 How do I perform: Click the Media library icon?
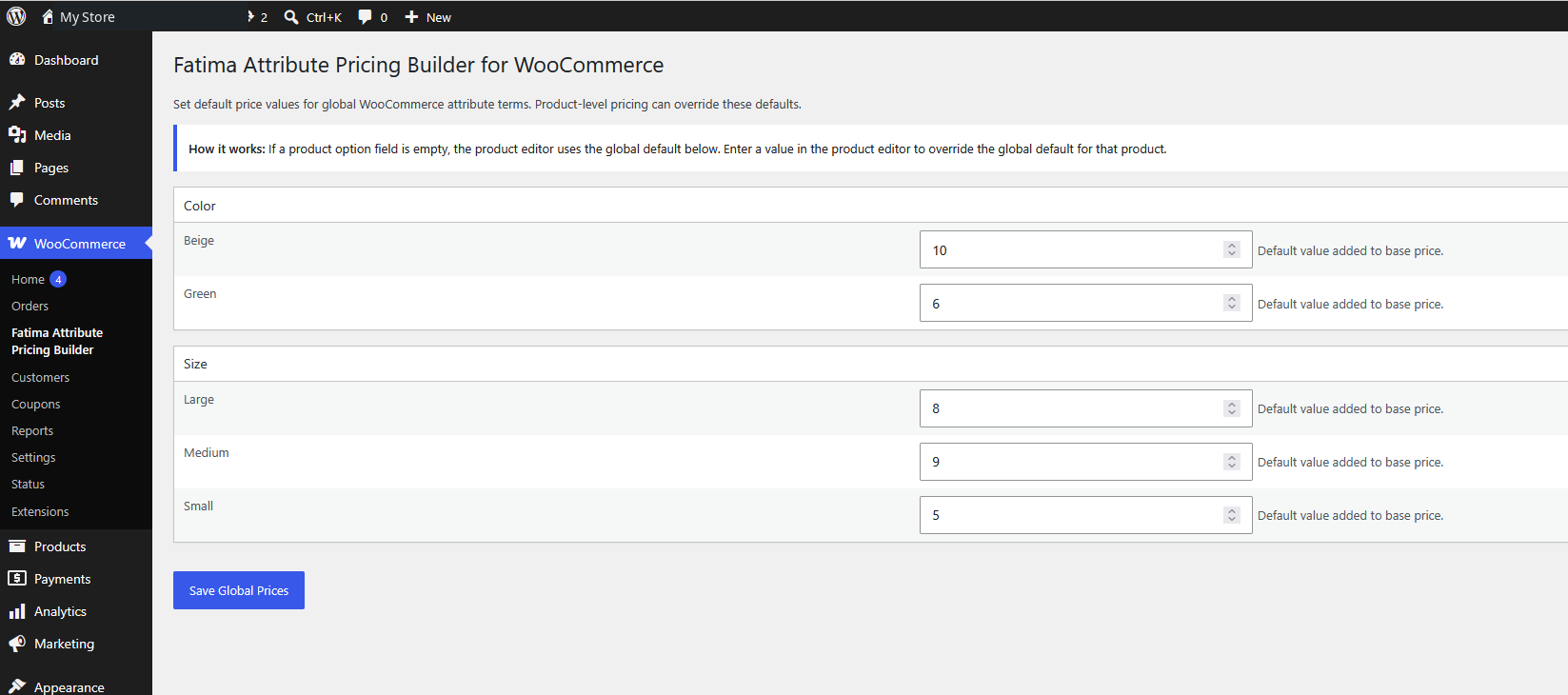17,135
